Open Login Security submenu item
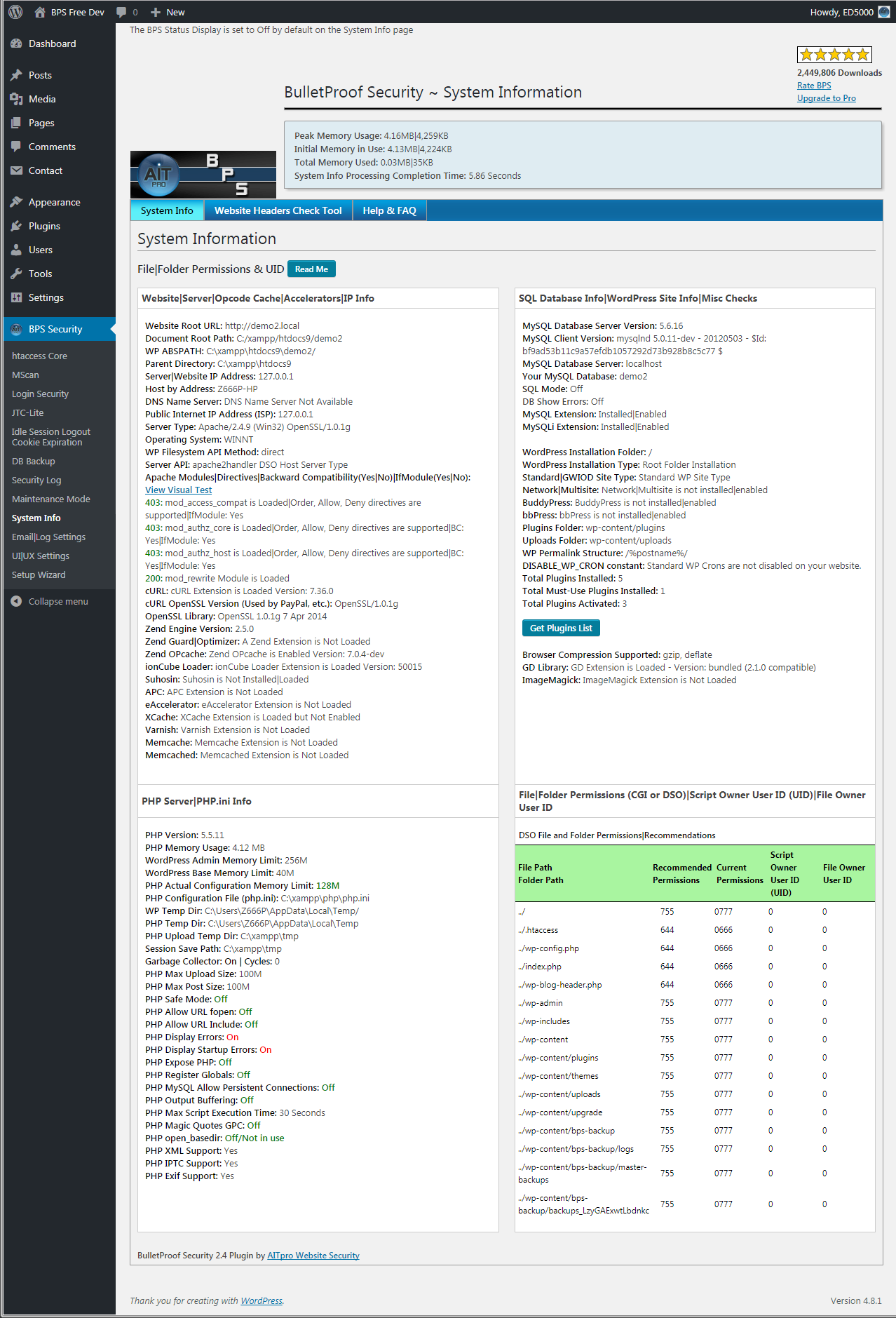Viewport: 896px width, 1318px height. [40, 394]
